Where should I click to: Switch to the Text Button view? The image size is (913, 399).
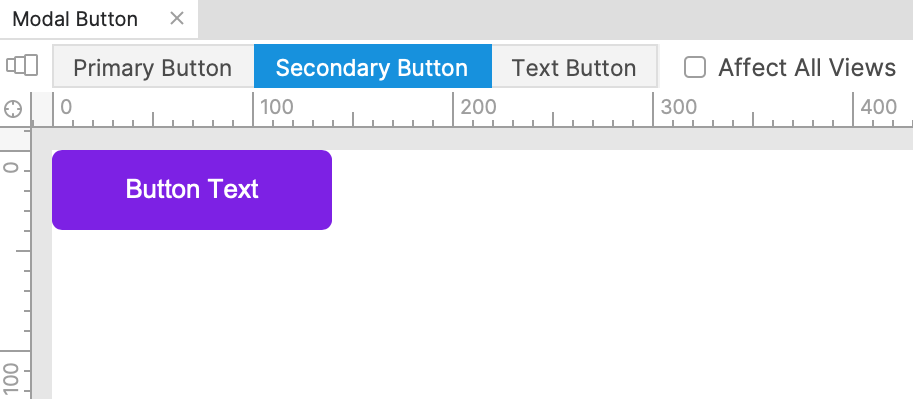tap(574, 66)
